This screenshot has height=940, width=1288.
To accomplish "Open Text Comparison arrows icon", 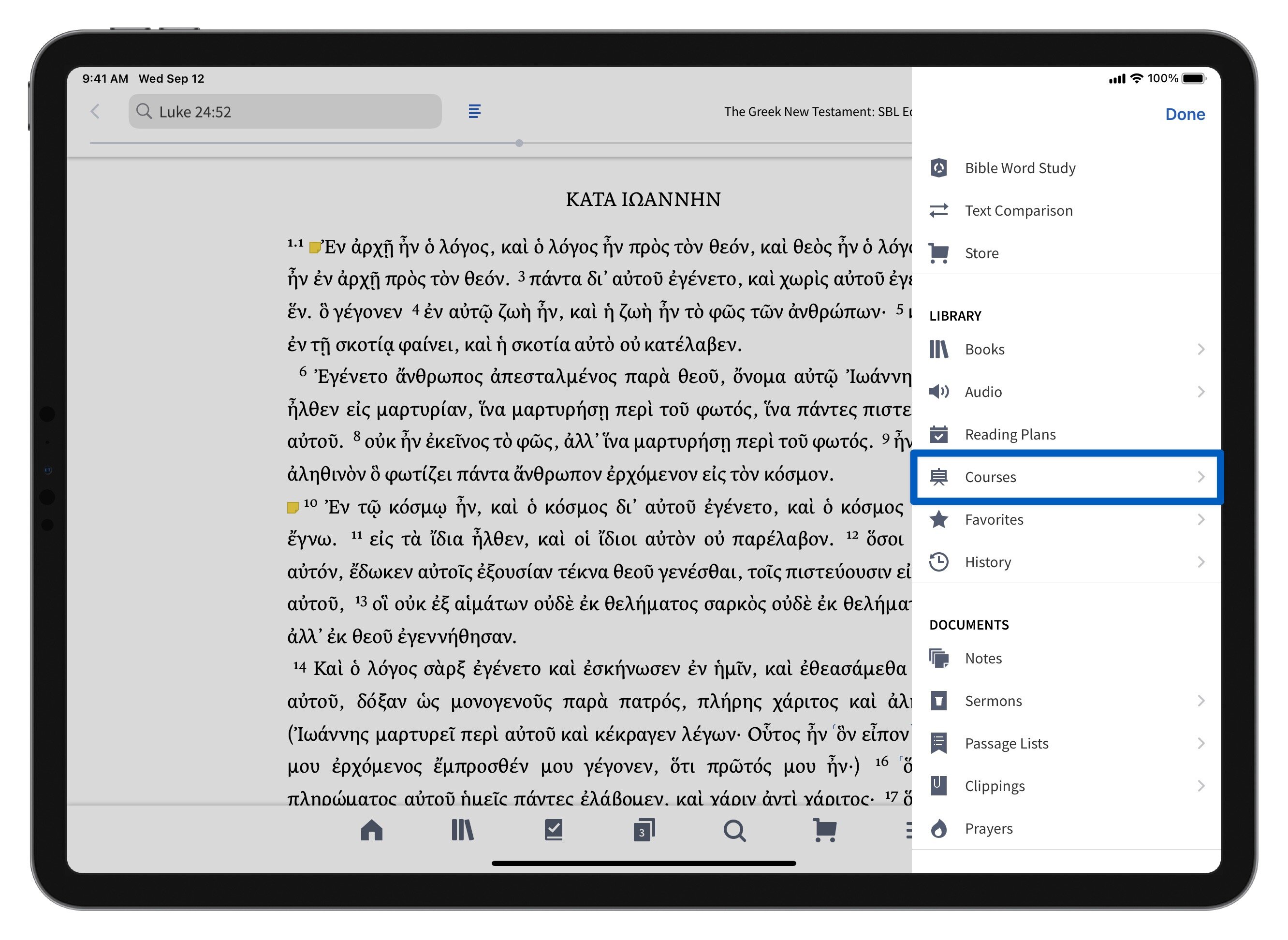I will coord(938,210).
